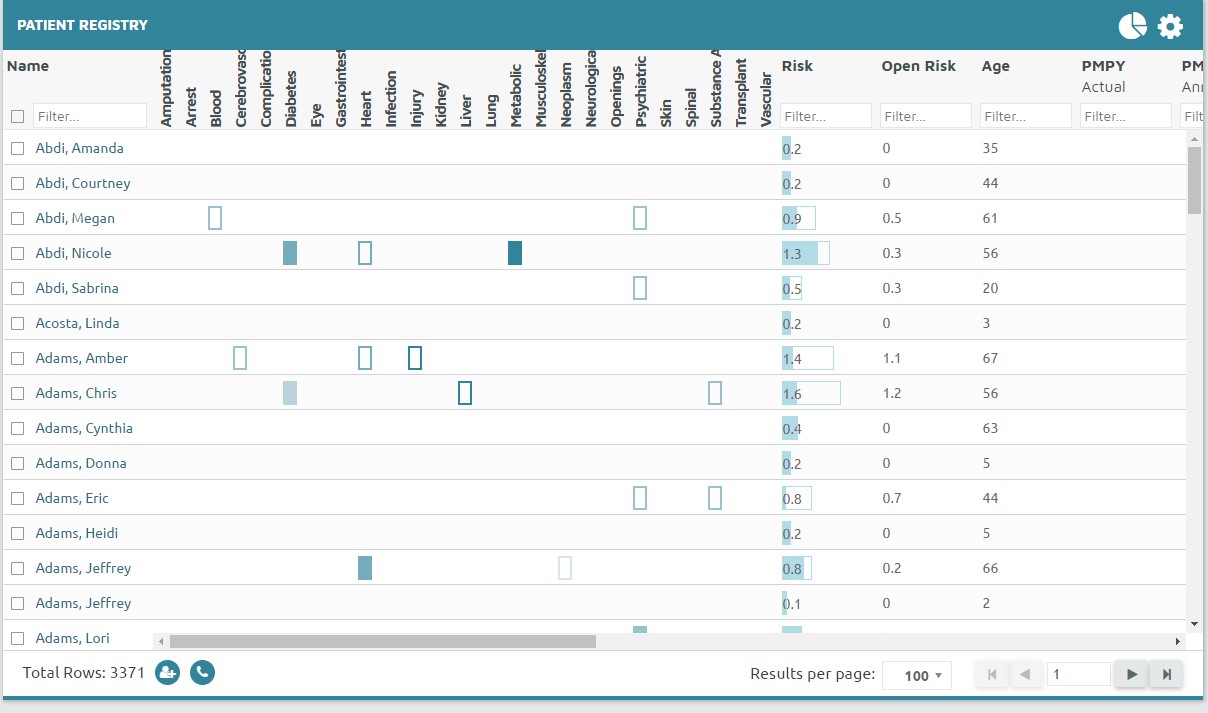Click the add patient group icon
Screen dimensions: 1208x713
coord(167,673)
